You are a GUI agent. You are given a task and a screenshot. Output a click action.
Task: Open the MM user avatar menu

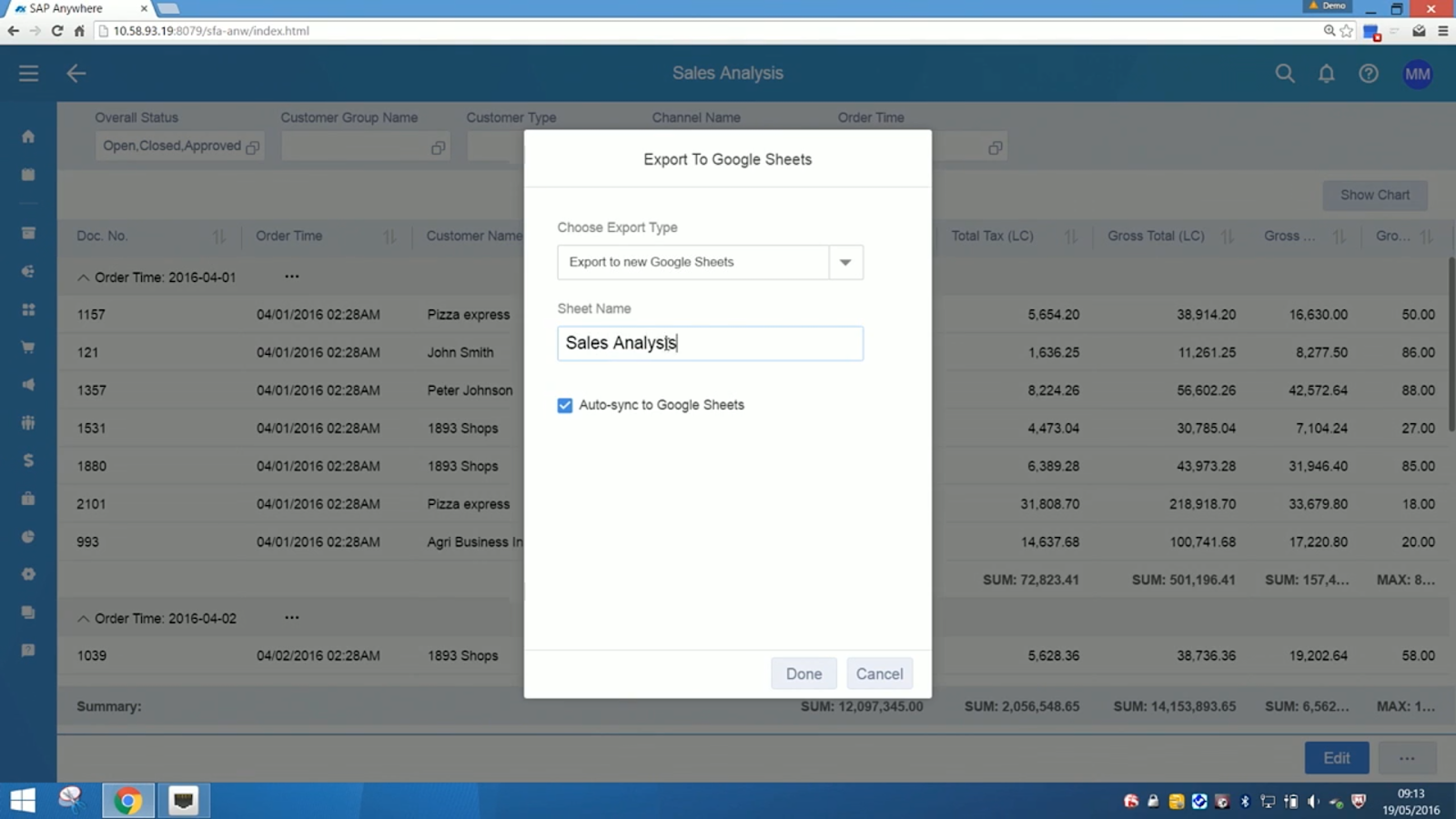coord(1417,75)
